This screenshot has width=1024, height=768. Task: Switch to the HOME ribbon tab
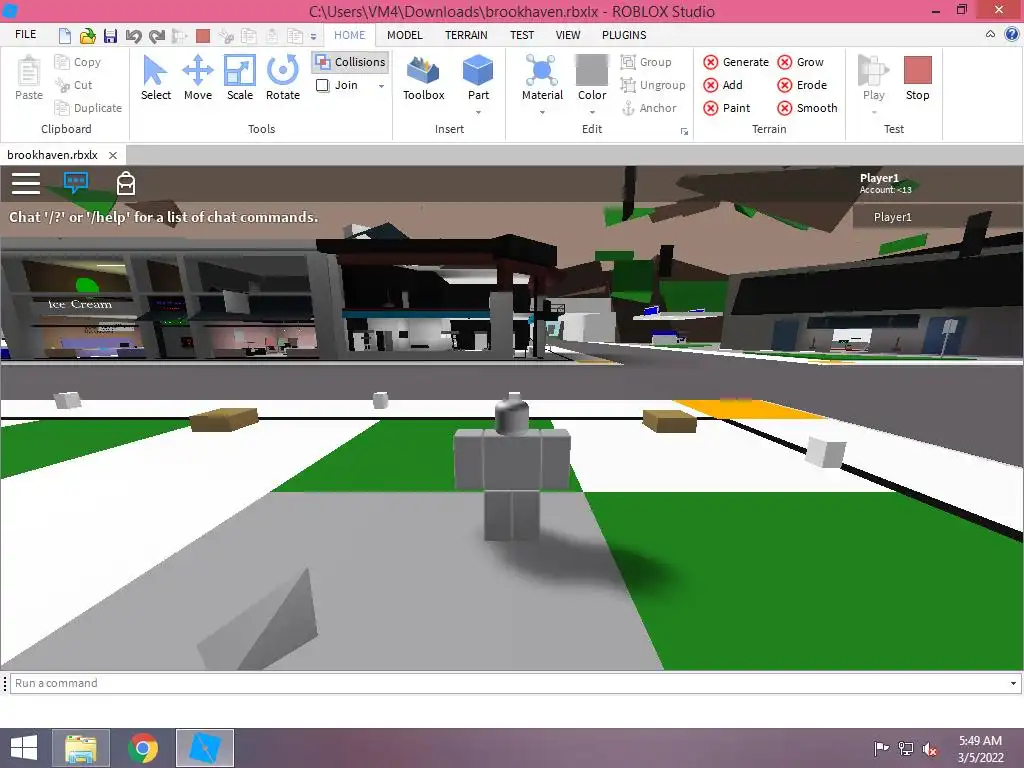click(x=349, y=35)
